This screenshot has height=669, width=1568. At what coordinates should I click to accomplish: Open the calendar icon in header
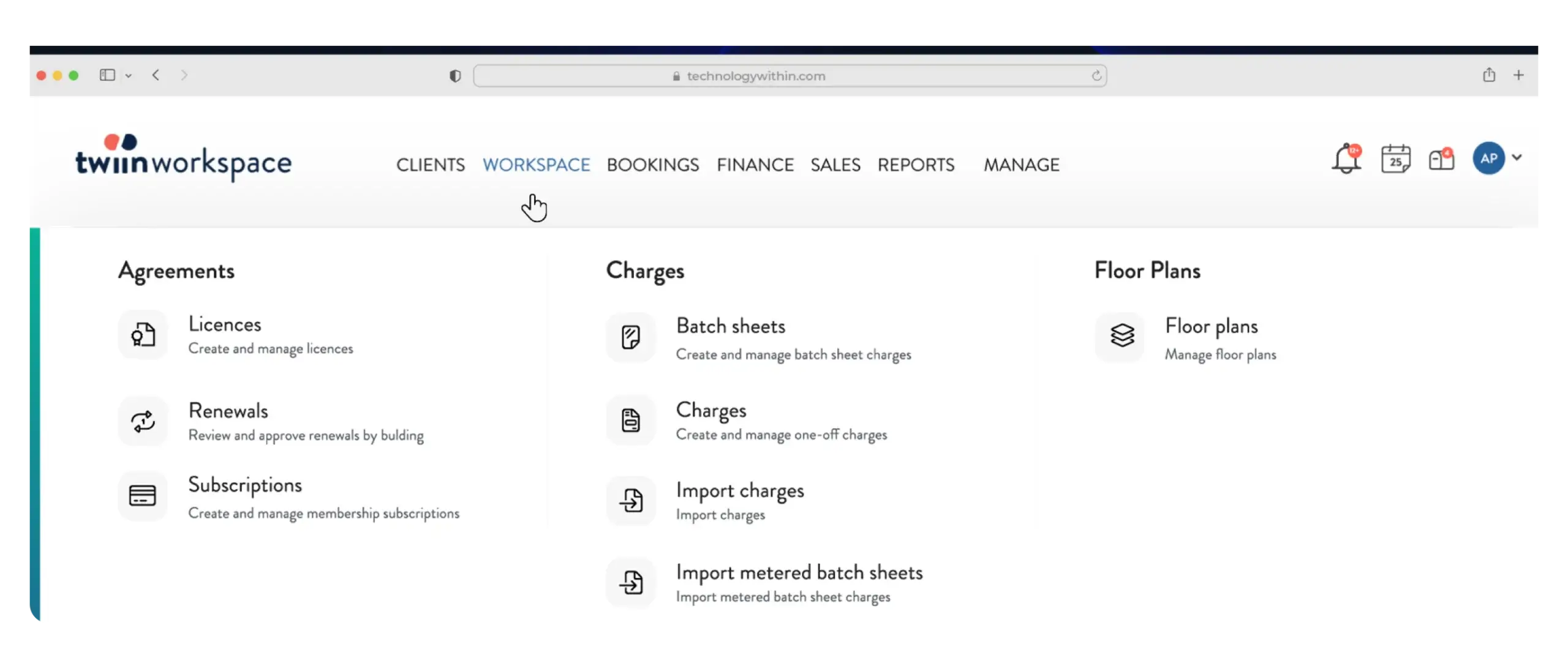[1395, 159]
